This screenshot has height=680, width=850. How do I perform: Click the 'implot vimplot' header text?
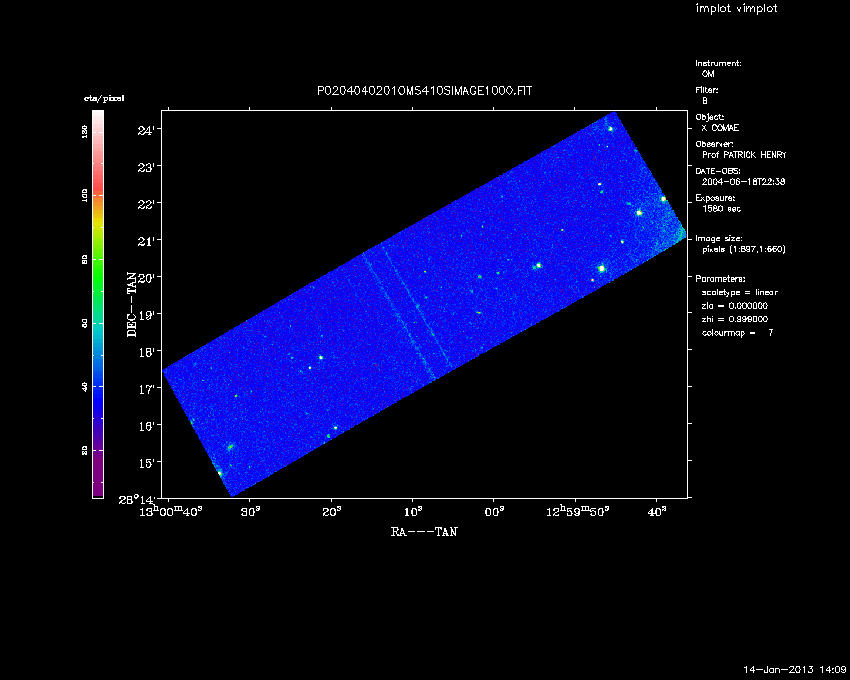(x=736, y=8)
